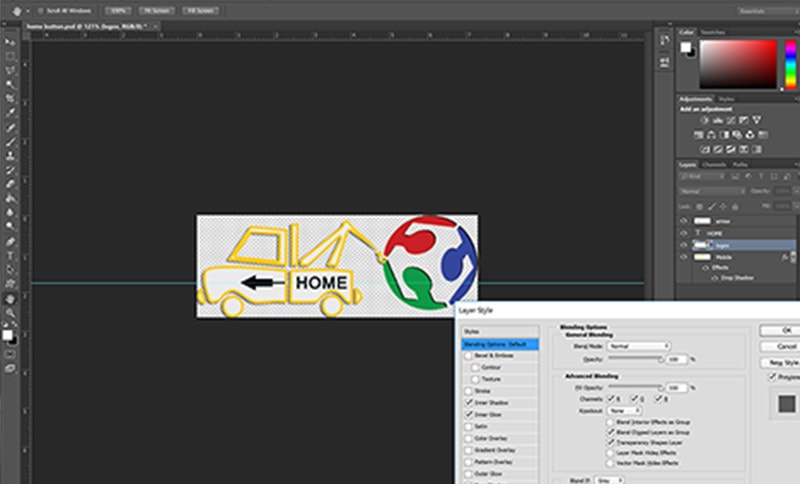Select the Crop tool

point(10,98)
